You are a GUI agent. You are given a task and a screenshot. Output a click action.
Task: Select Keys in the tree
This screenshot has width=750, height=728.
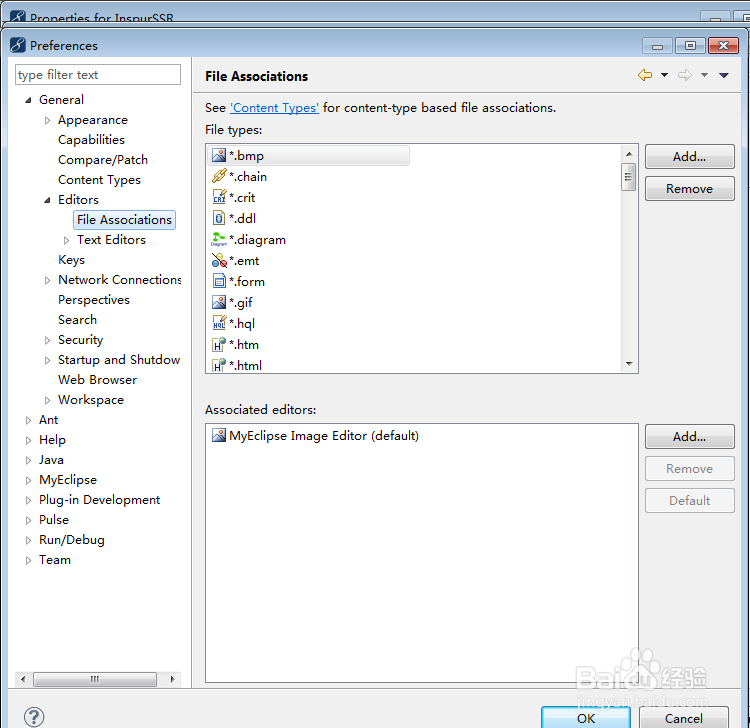click(x=71, y=260)
